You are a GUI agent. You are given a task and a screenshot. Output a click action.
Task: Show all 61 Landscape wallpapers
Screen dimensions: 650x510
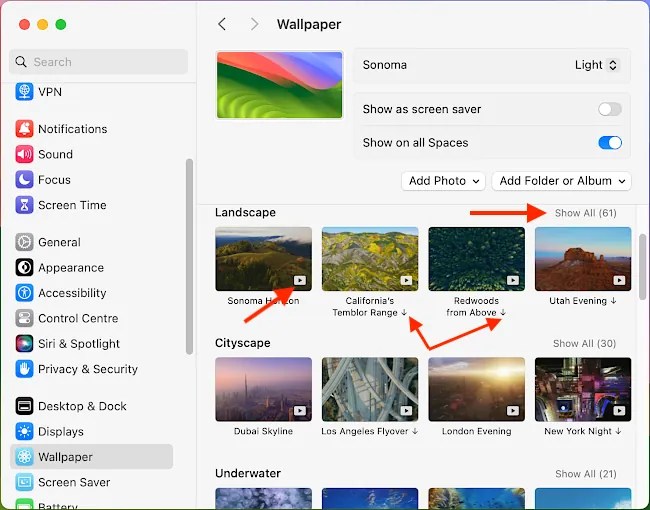[x=585, y=213]
